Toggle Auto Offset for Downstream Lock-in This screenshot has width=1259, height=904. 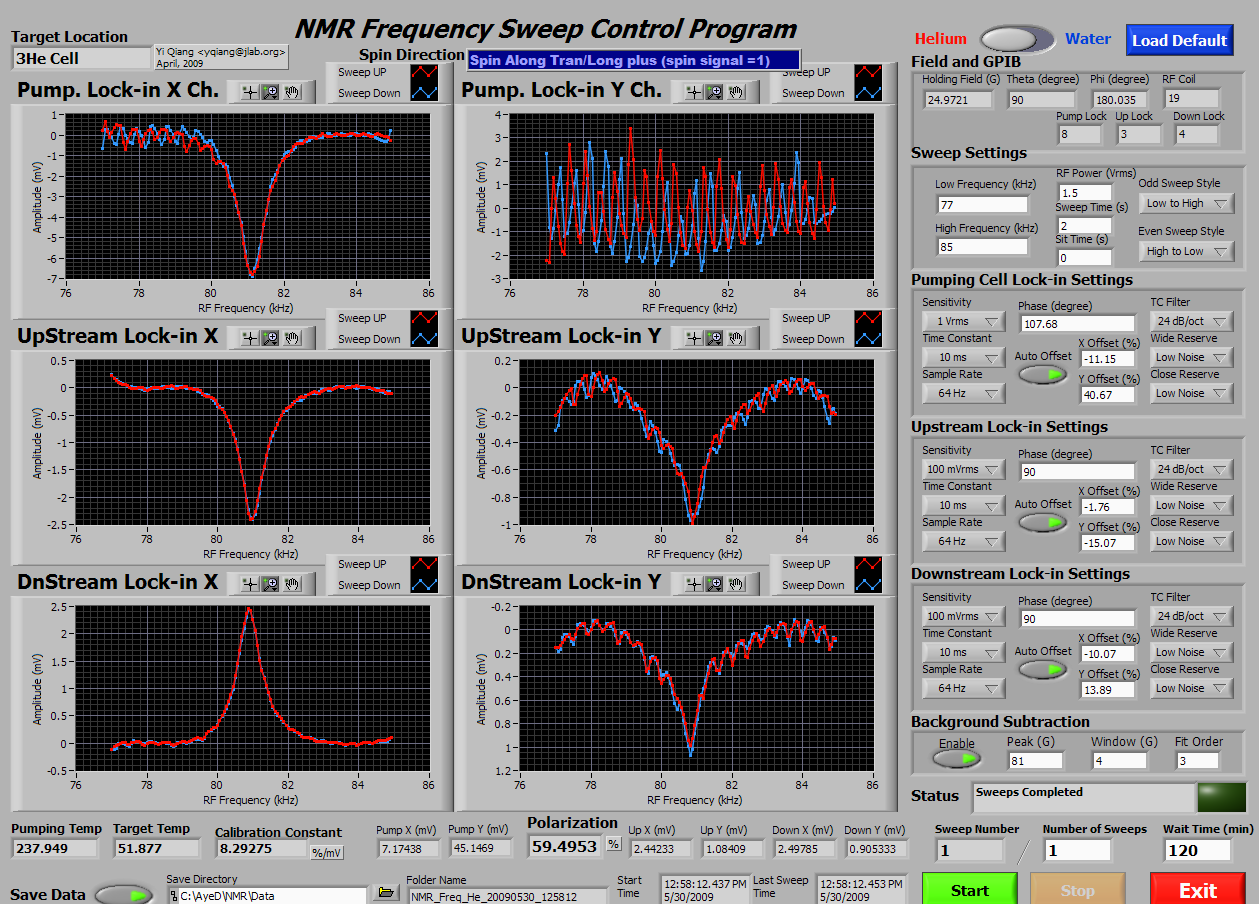[1043, 669]
